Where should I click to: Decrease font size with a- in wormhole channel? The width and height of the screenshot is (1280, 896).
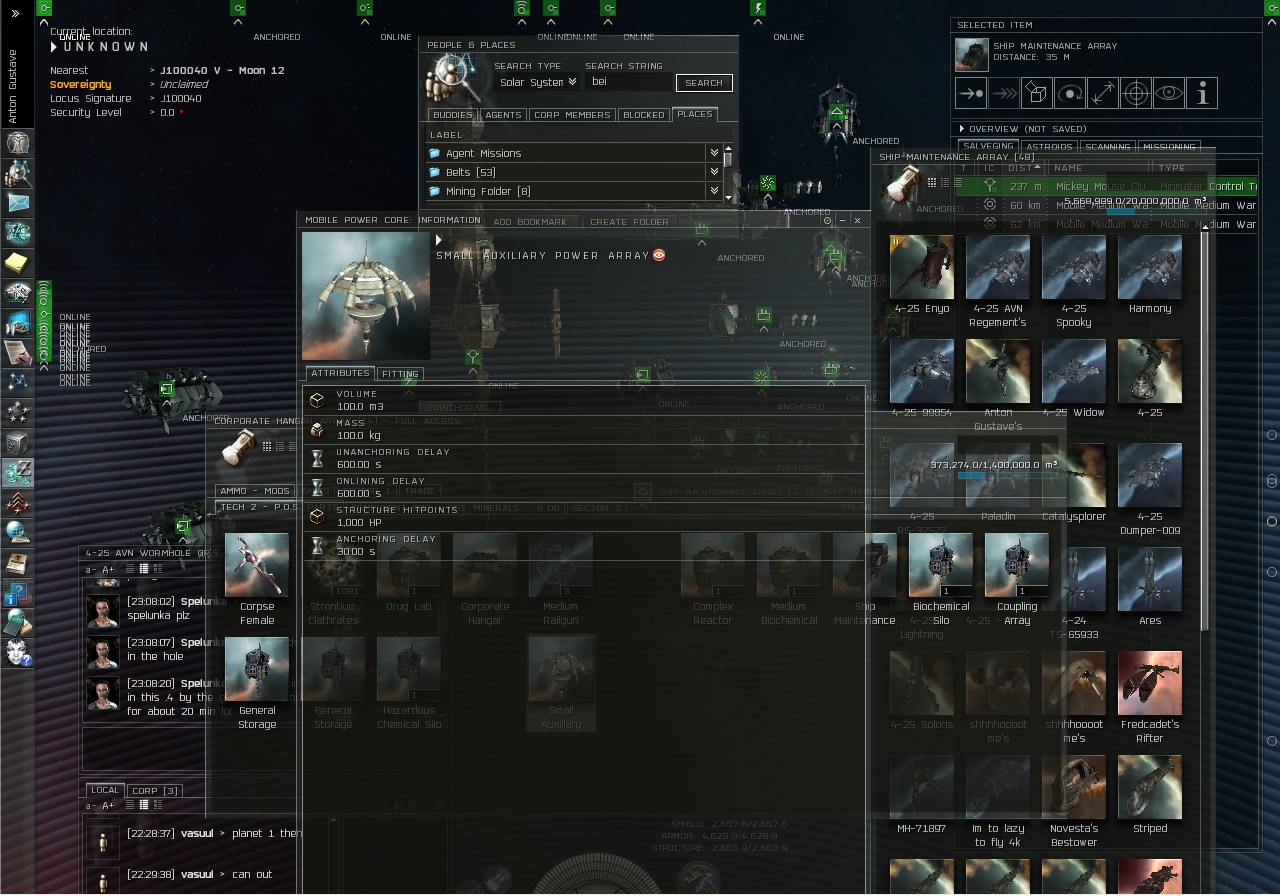coord(91,569)
